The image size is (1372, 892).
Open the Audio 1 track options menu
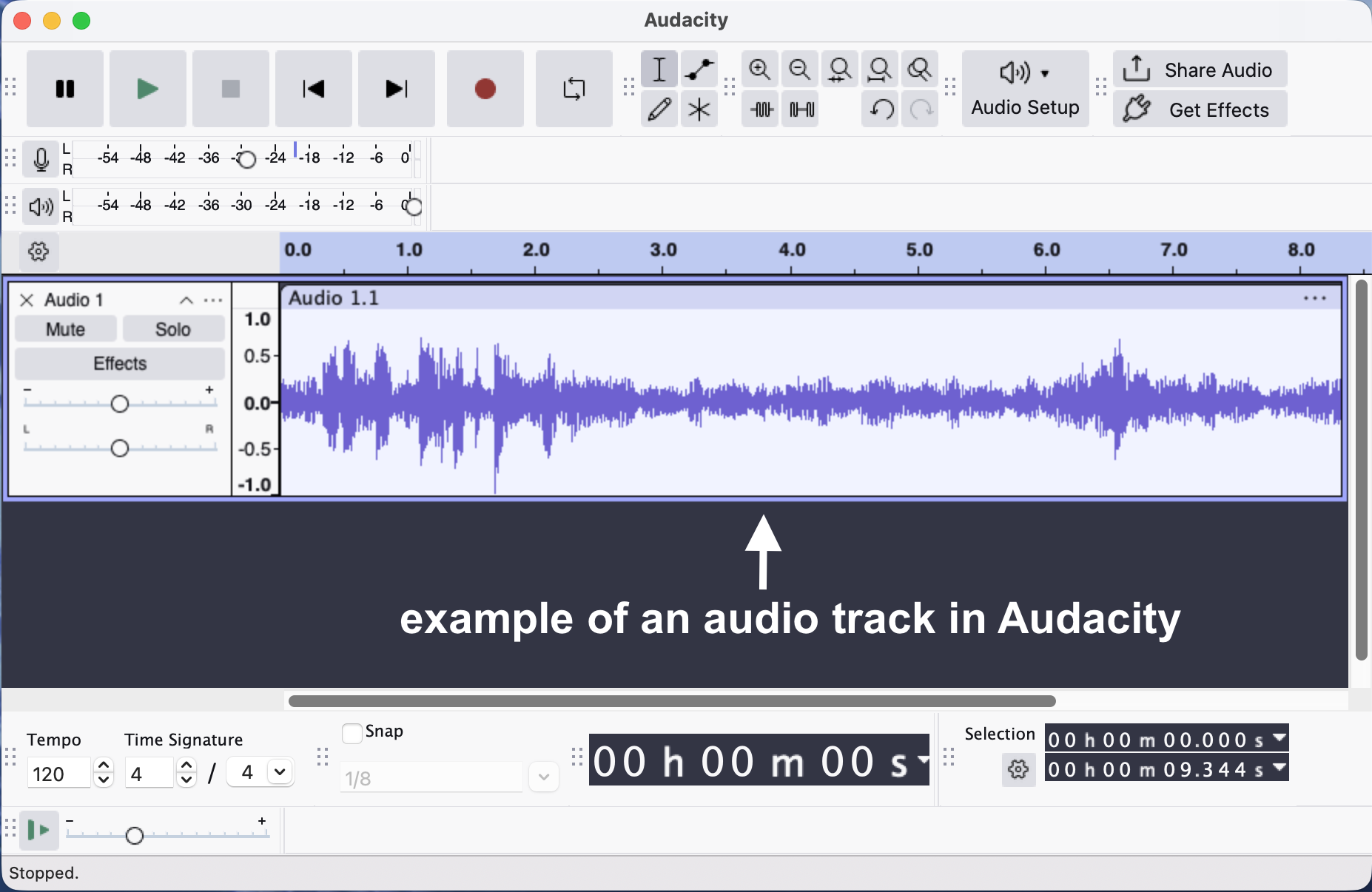213,300
